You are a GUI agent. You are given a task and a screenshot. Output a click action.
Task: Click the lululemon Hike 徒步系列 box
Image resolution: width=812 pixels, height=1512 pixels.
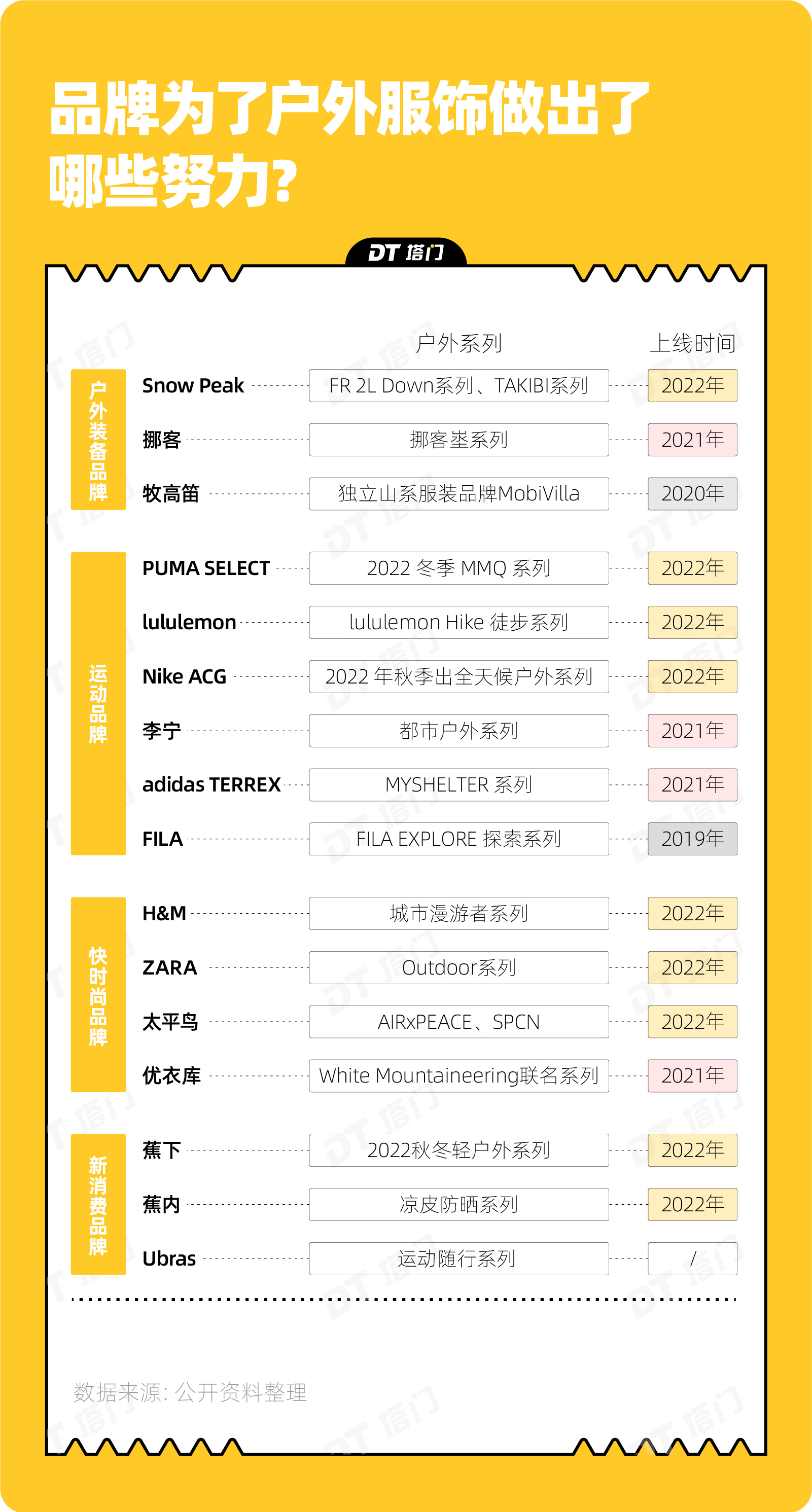tap(458, 622)
